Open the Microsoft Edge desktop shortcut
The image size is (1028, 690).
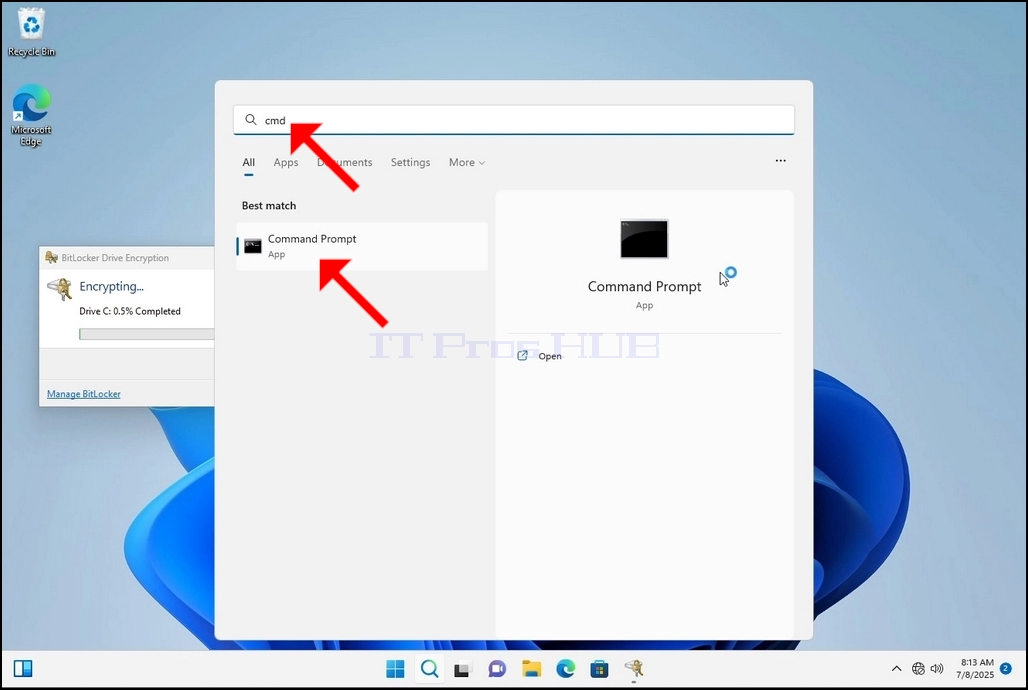31,115
